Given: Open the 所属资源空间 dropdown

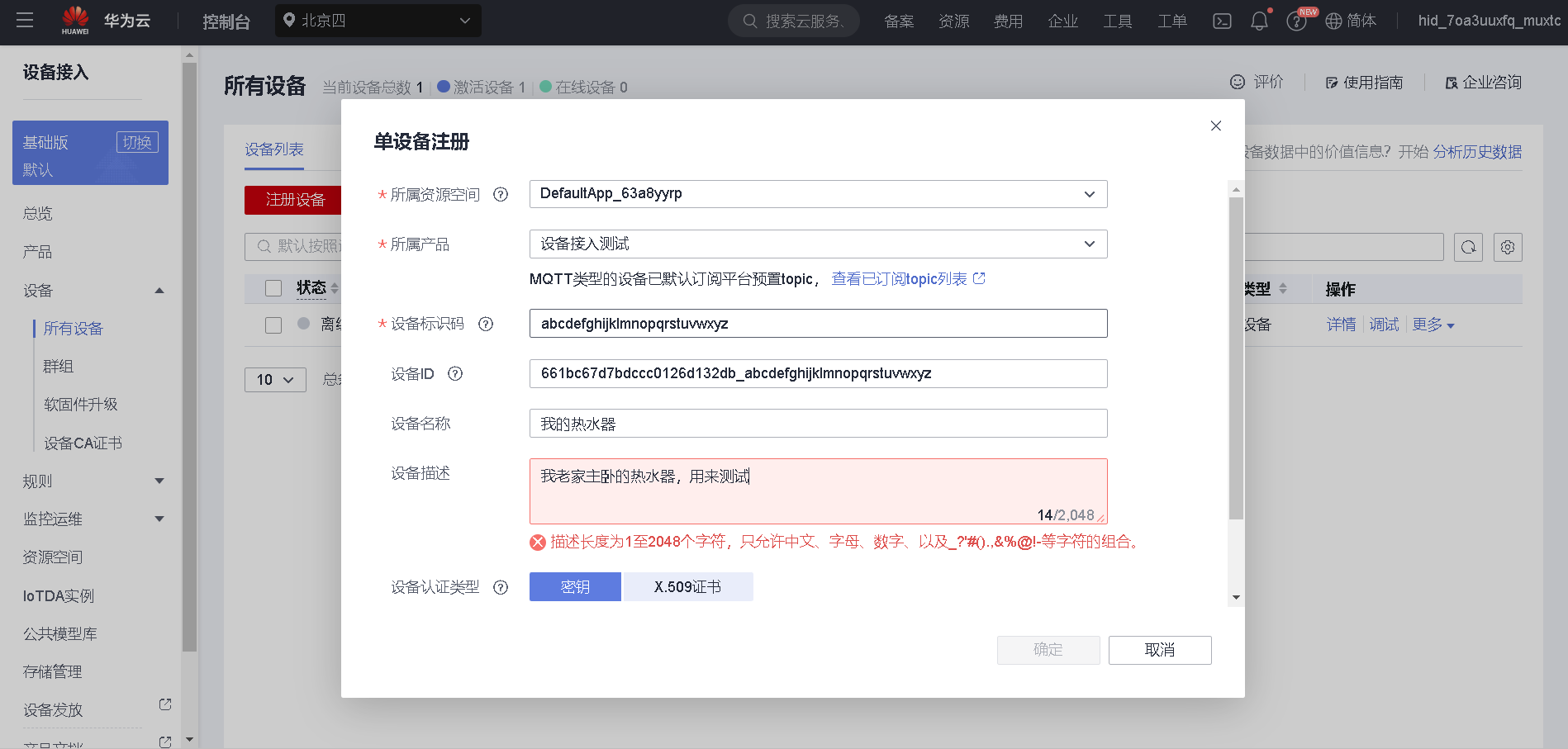Looking at the screenshot, I should click(x=818, y=194).
